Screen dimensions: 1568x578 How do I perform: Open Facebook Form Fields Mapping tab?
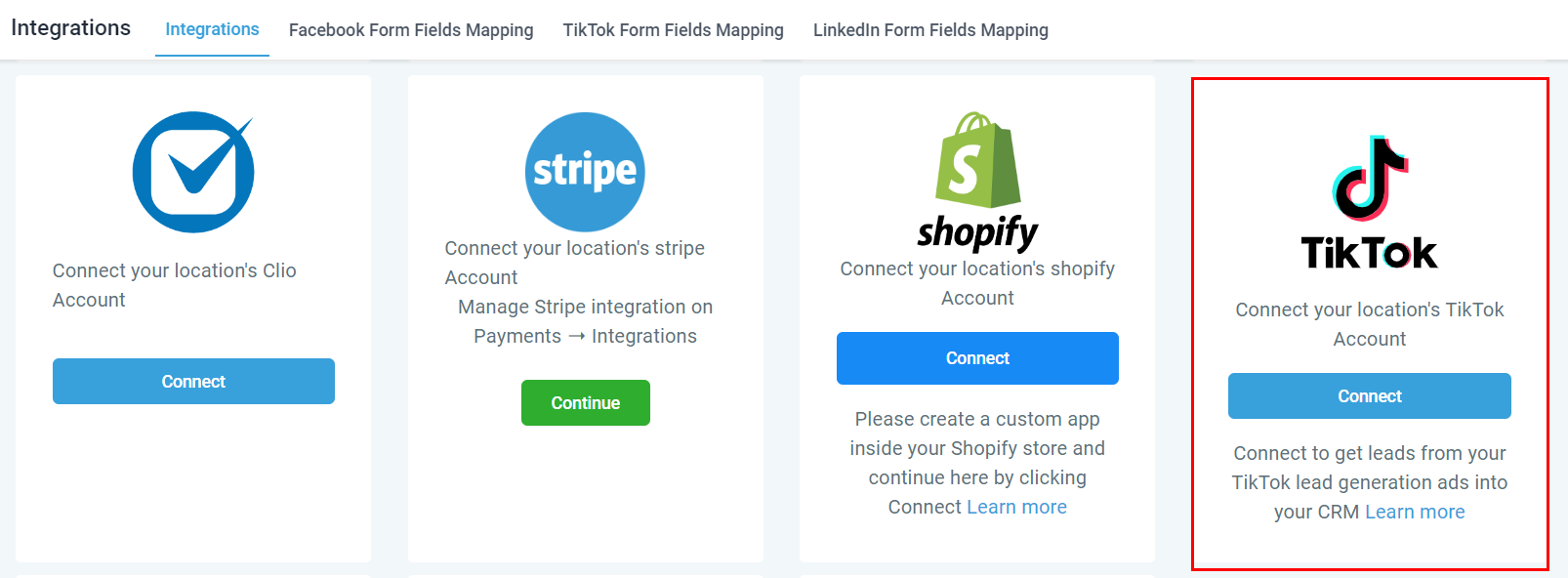click(x=411, y=30)
